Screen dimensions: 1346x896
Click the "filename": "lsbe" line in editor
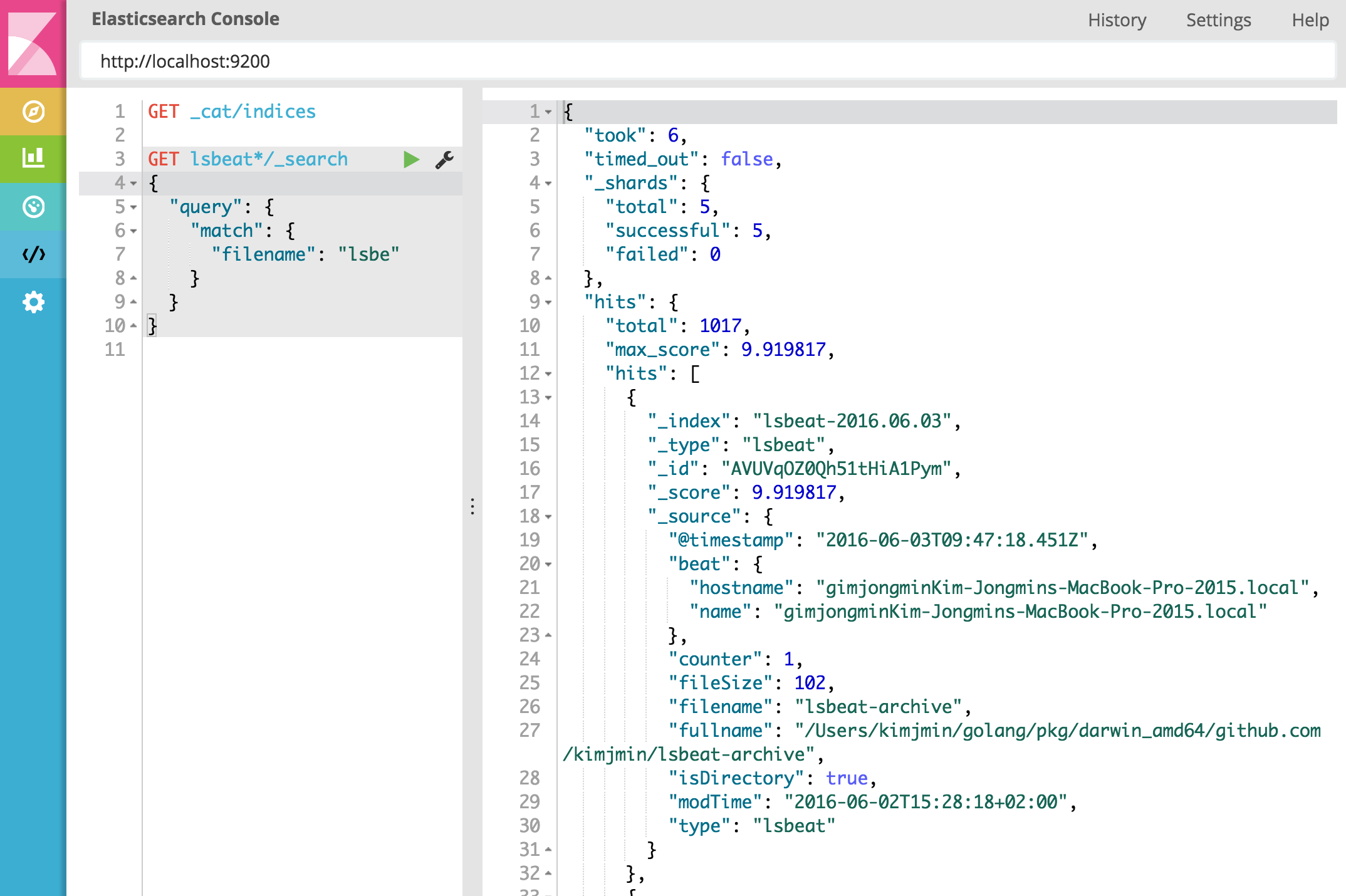pyautogui.click(x=305, y=254)
